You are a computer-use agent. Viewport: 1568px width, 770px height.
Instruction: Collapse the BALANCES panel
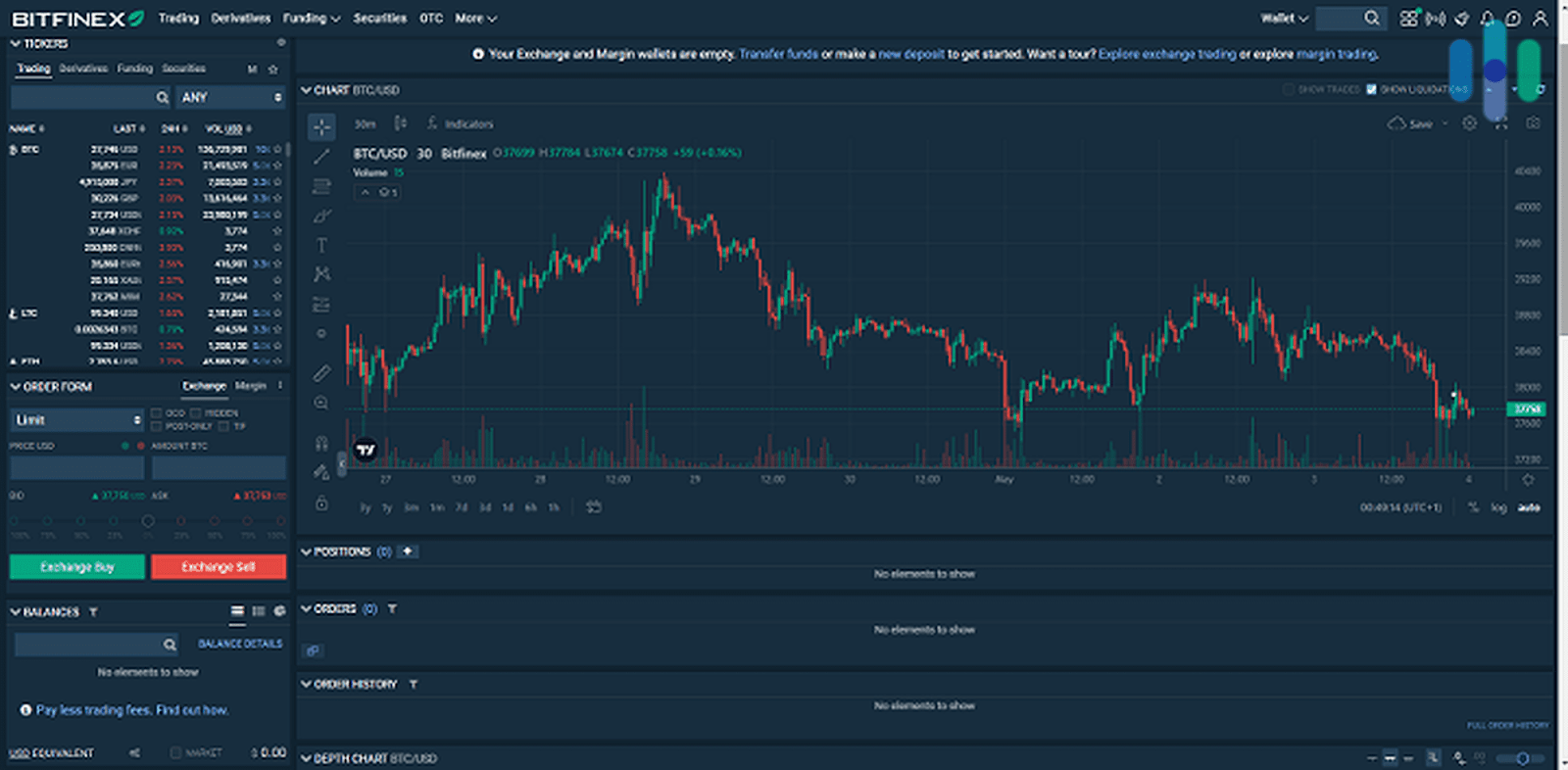click(x=15, y=612)
